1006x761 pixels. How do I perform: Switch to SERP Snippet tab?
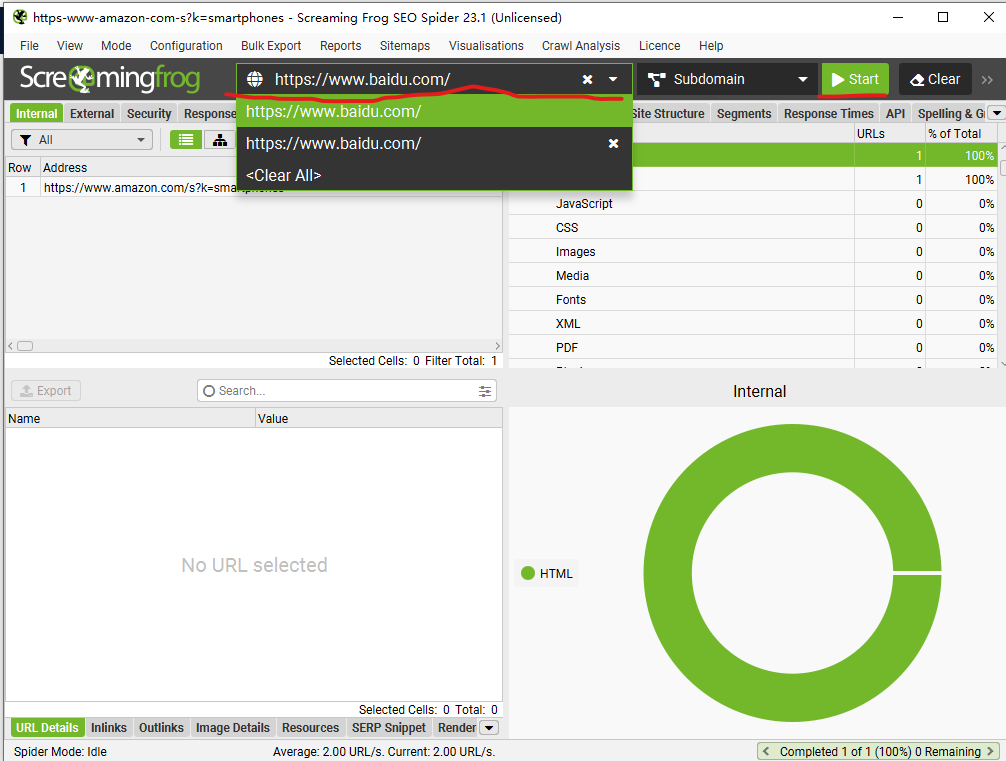point(389,728)
